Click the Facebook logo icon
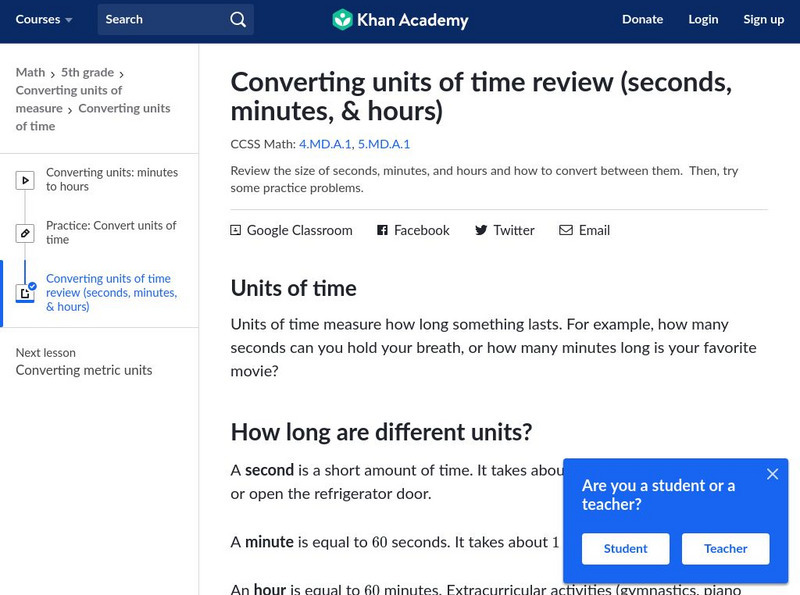This screenshot has height=595, width=800. 382,230
